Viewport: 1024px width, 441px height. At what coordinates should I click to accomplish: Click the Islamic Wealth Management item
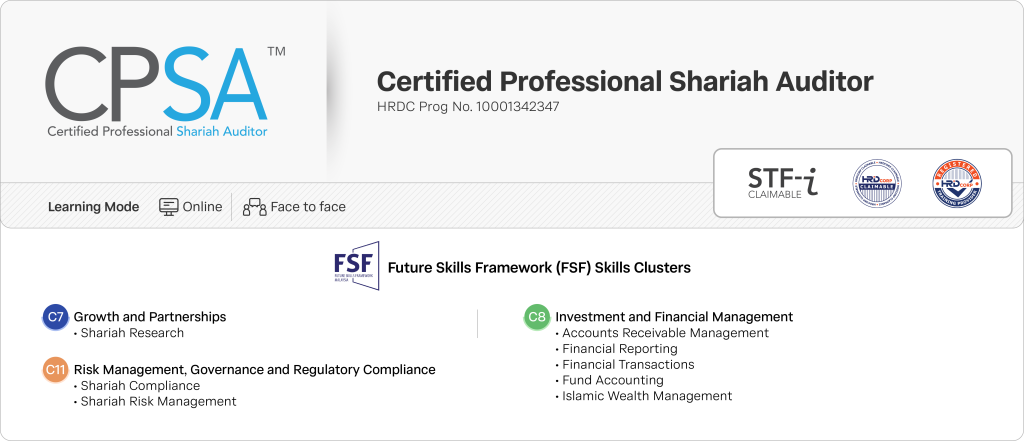(x=647, y=396)
